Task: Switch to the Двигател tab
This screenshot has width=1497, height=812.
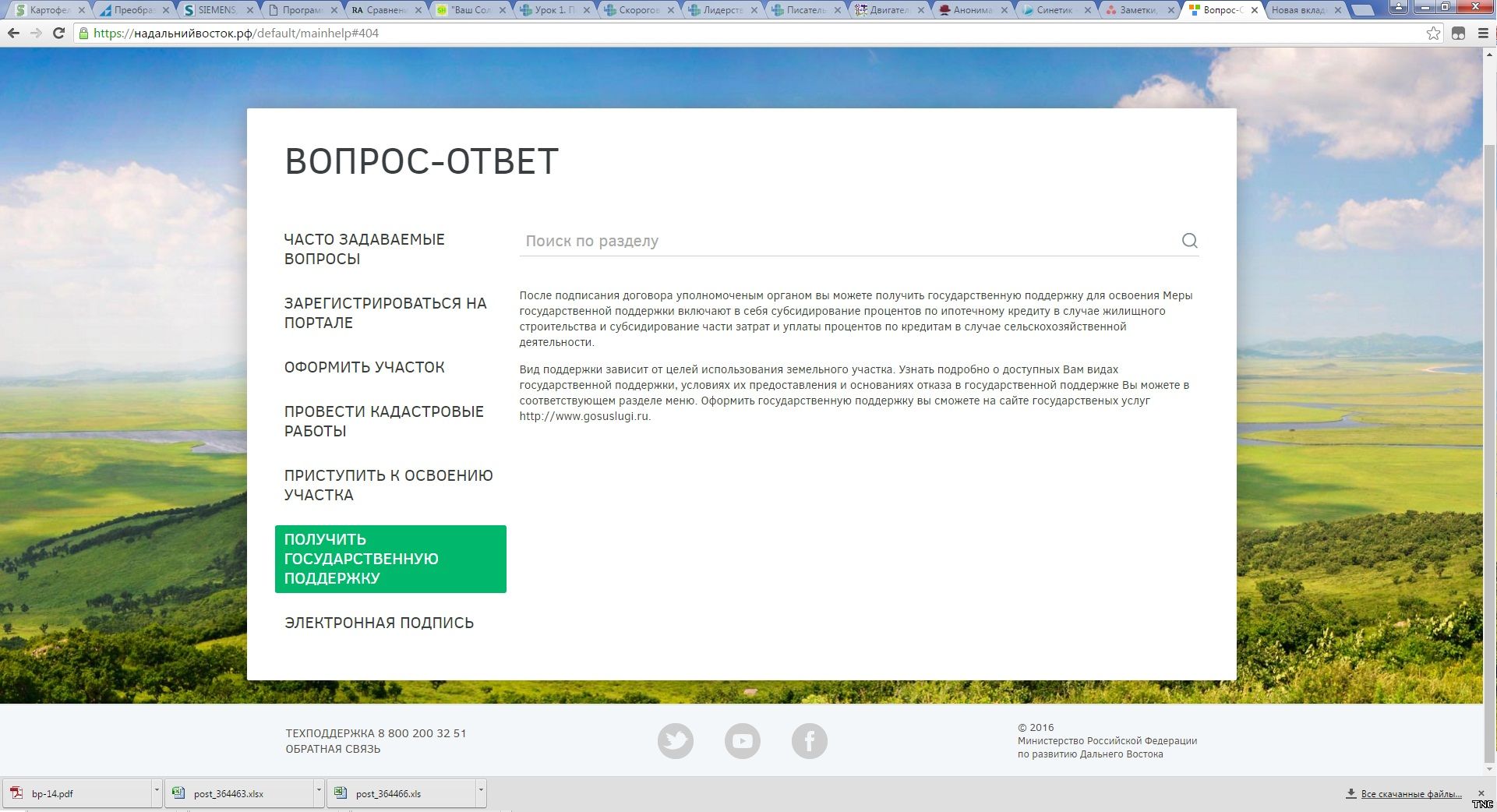Action: click(887, 10)
